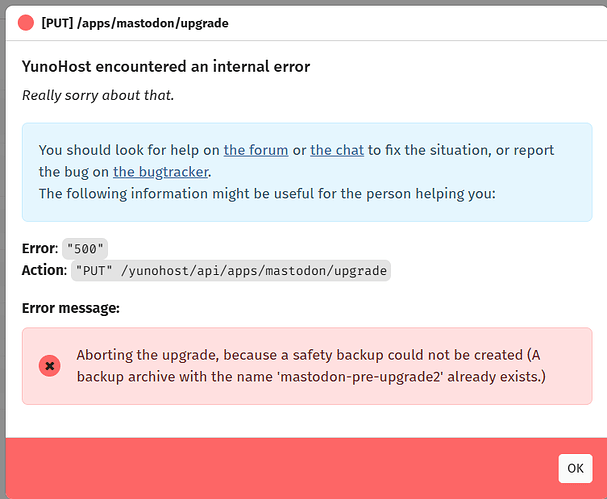The width and height of the screenshot is (607, 499).
Task: Open the forum link
Action: click(x=256, y=150)
